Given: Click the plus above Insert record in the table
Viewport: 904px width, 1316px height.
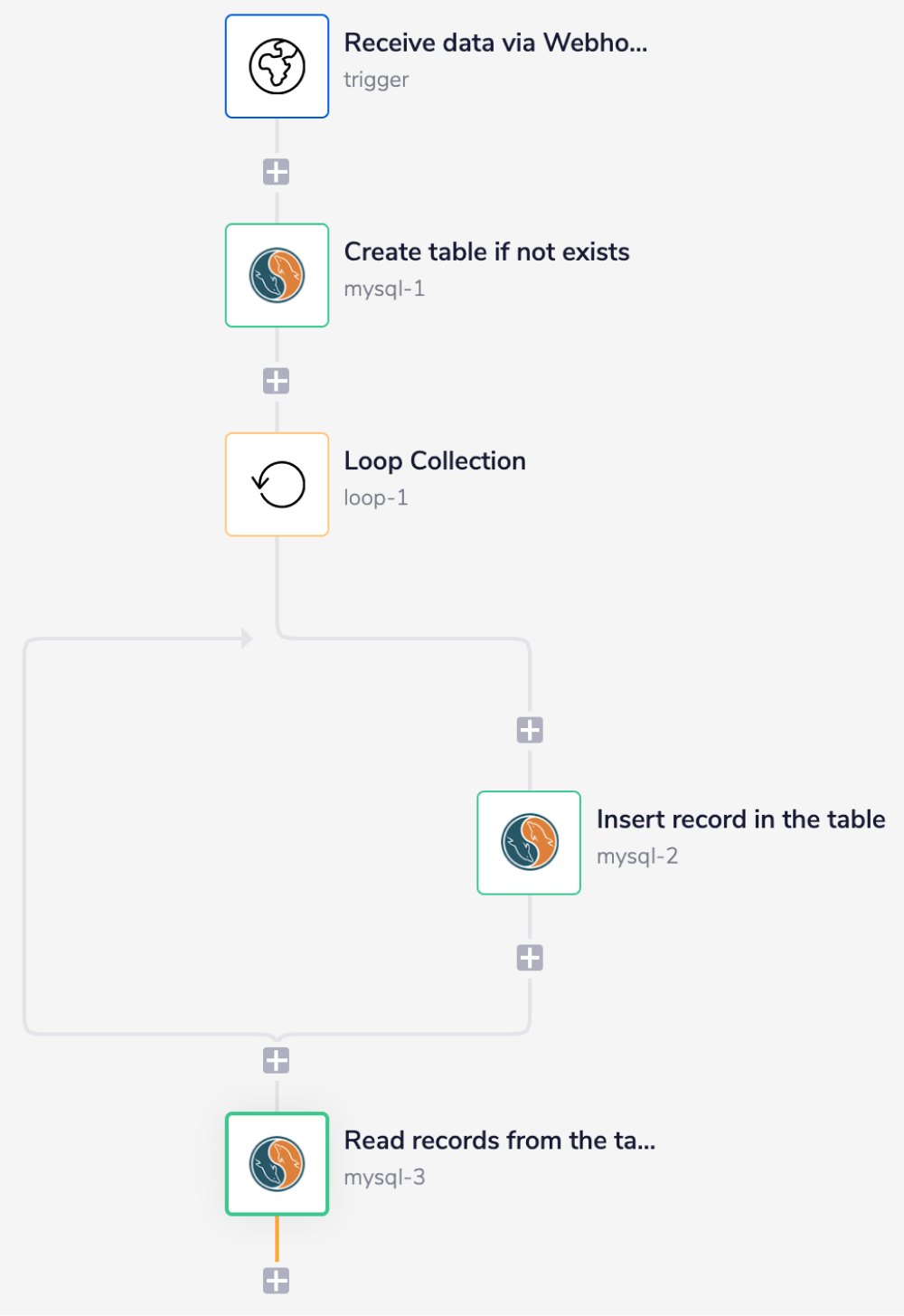Looking at the screenshot, I should click(529, 729).
